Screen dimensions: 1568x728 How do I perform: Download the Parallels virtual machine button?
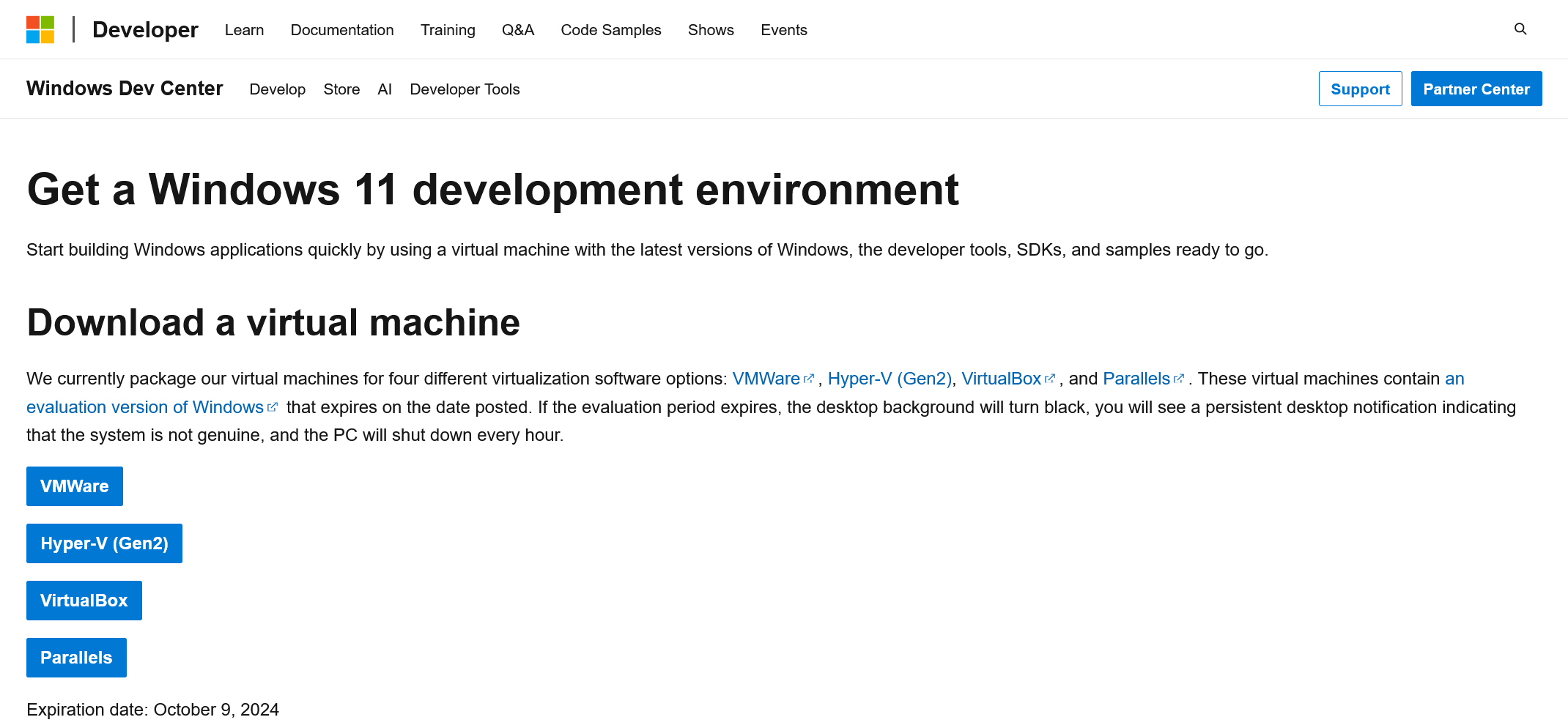point(76,658)
